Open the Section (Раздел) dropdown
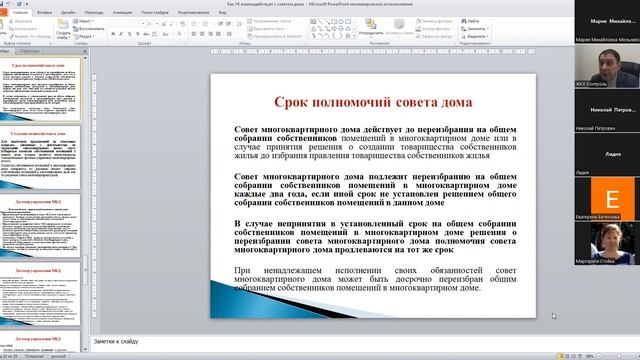 [x=84, y=36]
